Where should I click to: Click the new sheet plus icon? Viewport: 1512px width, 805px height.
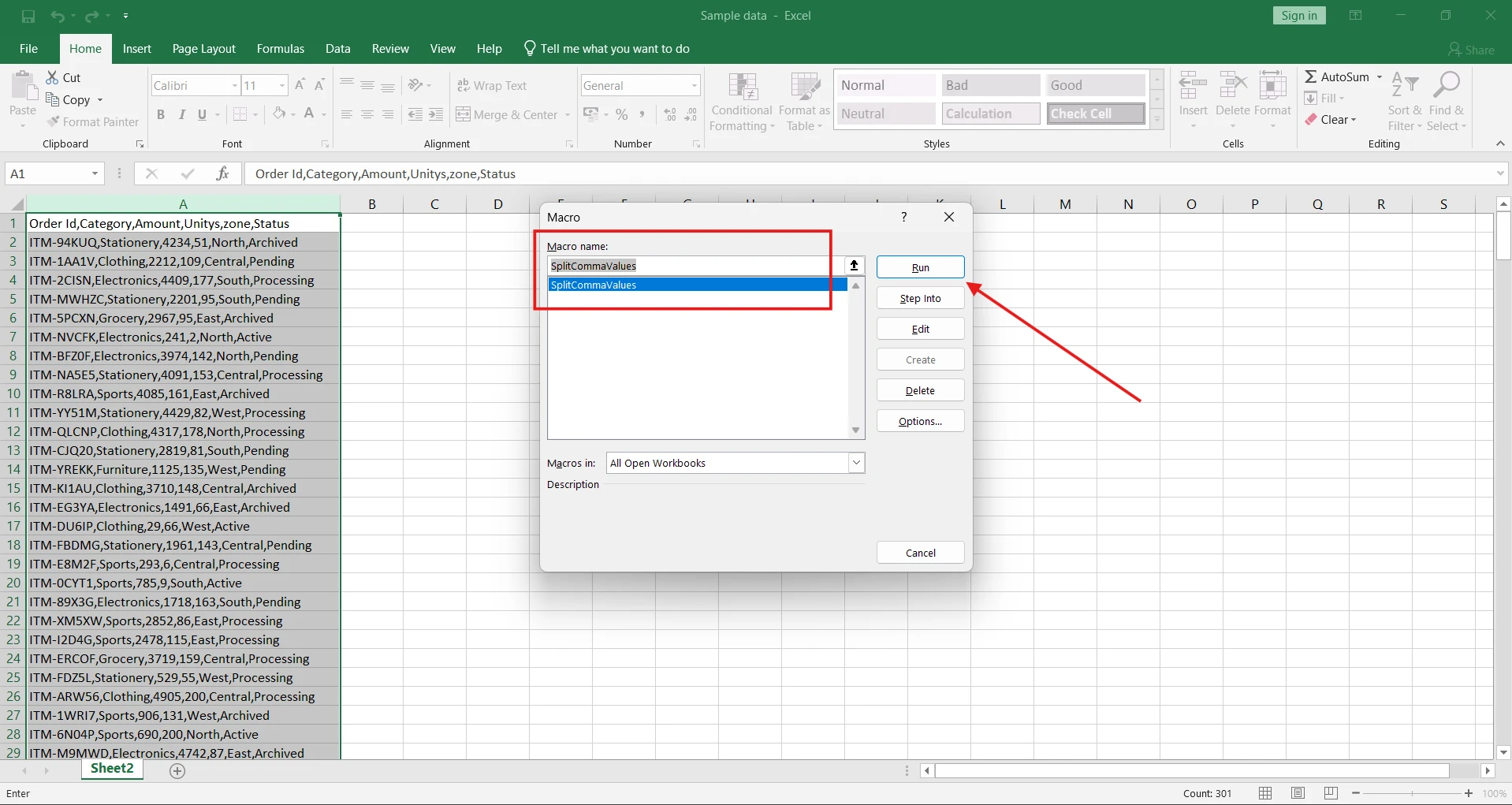177,771
